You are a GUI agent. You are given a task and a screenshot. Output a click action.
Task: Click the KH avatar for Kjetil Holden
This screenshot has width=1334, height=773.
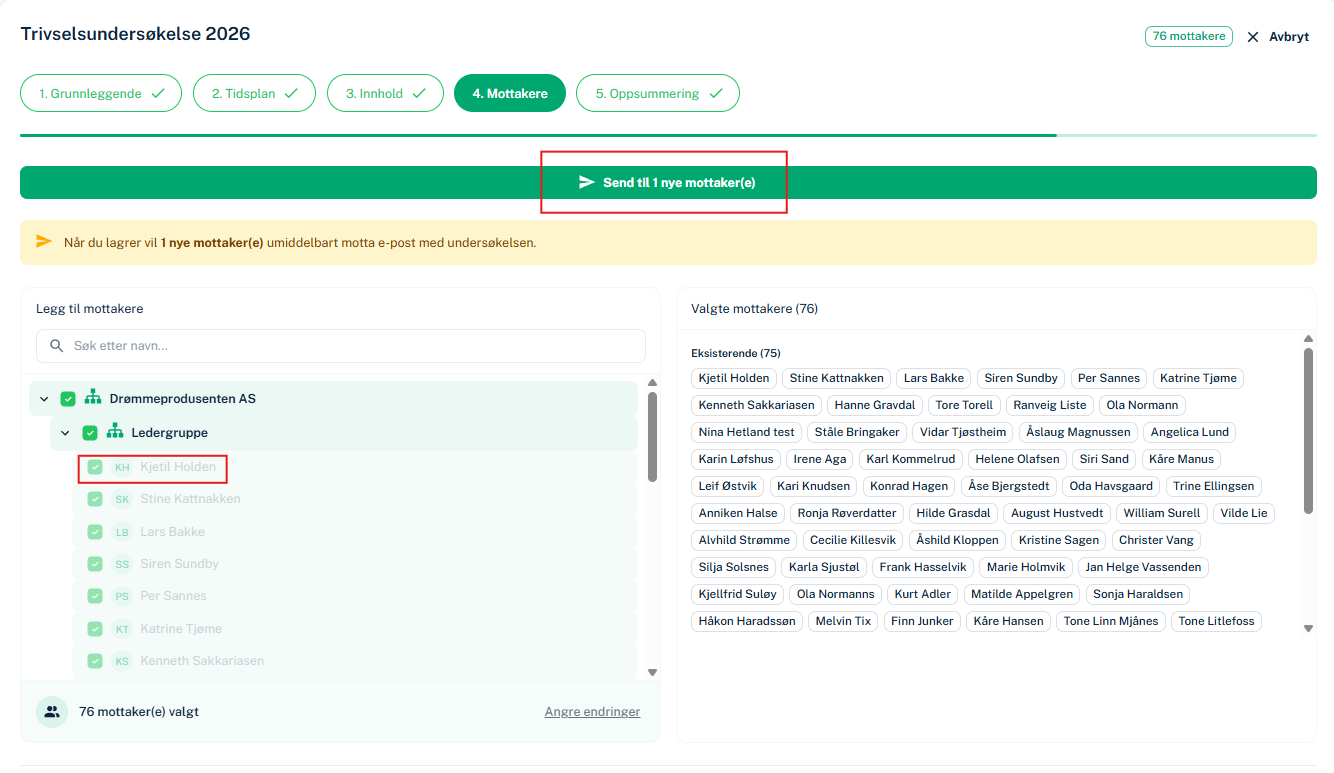pyautogui.click(x=122, y=467)
